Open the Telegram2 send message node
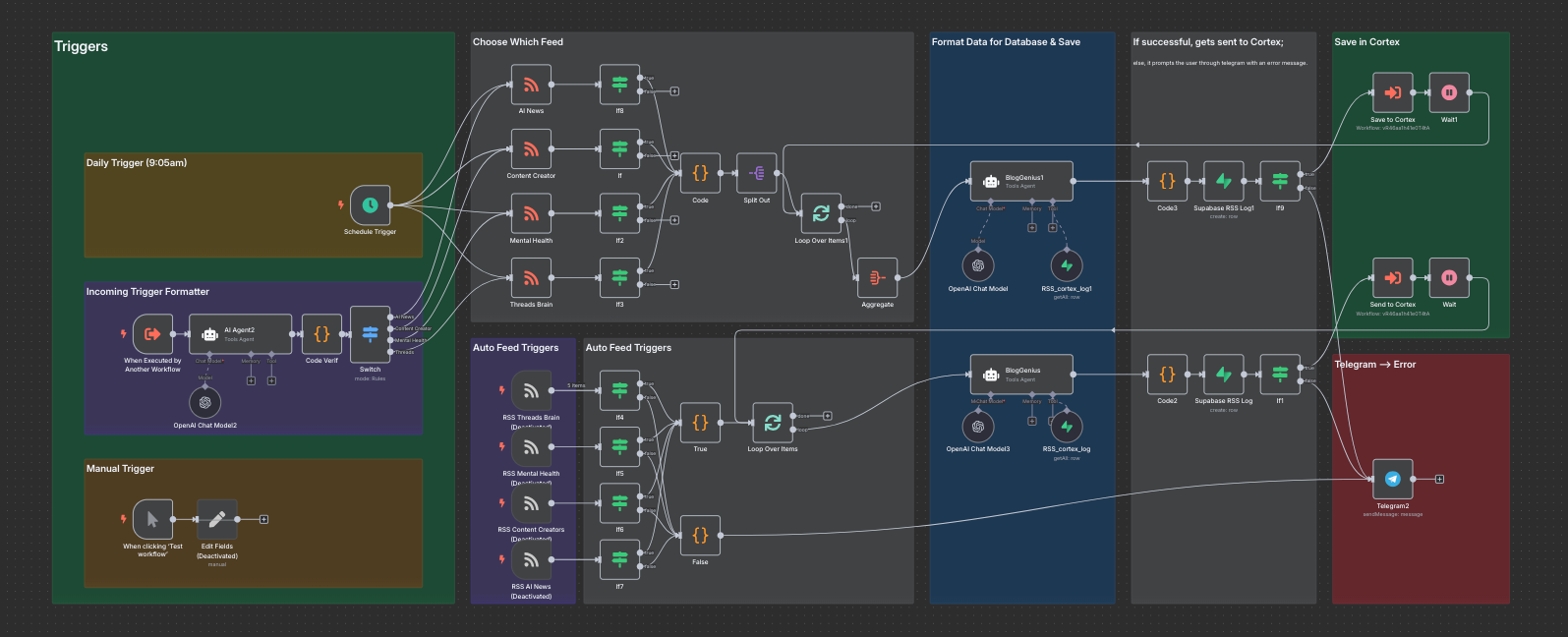Viewport: 1568px width, 637px height. click(x=1392, y=479)
